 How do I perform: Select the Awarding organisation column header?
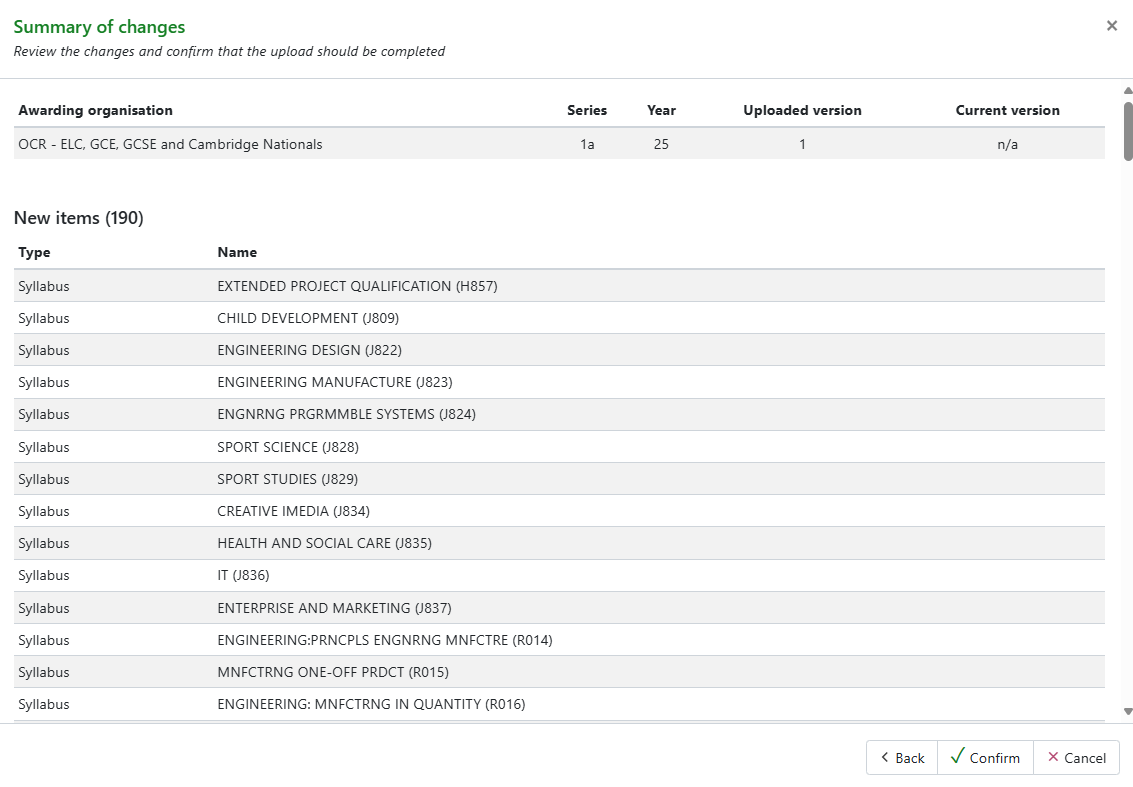coord(95,111)
